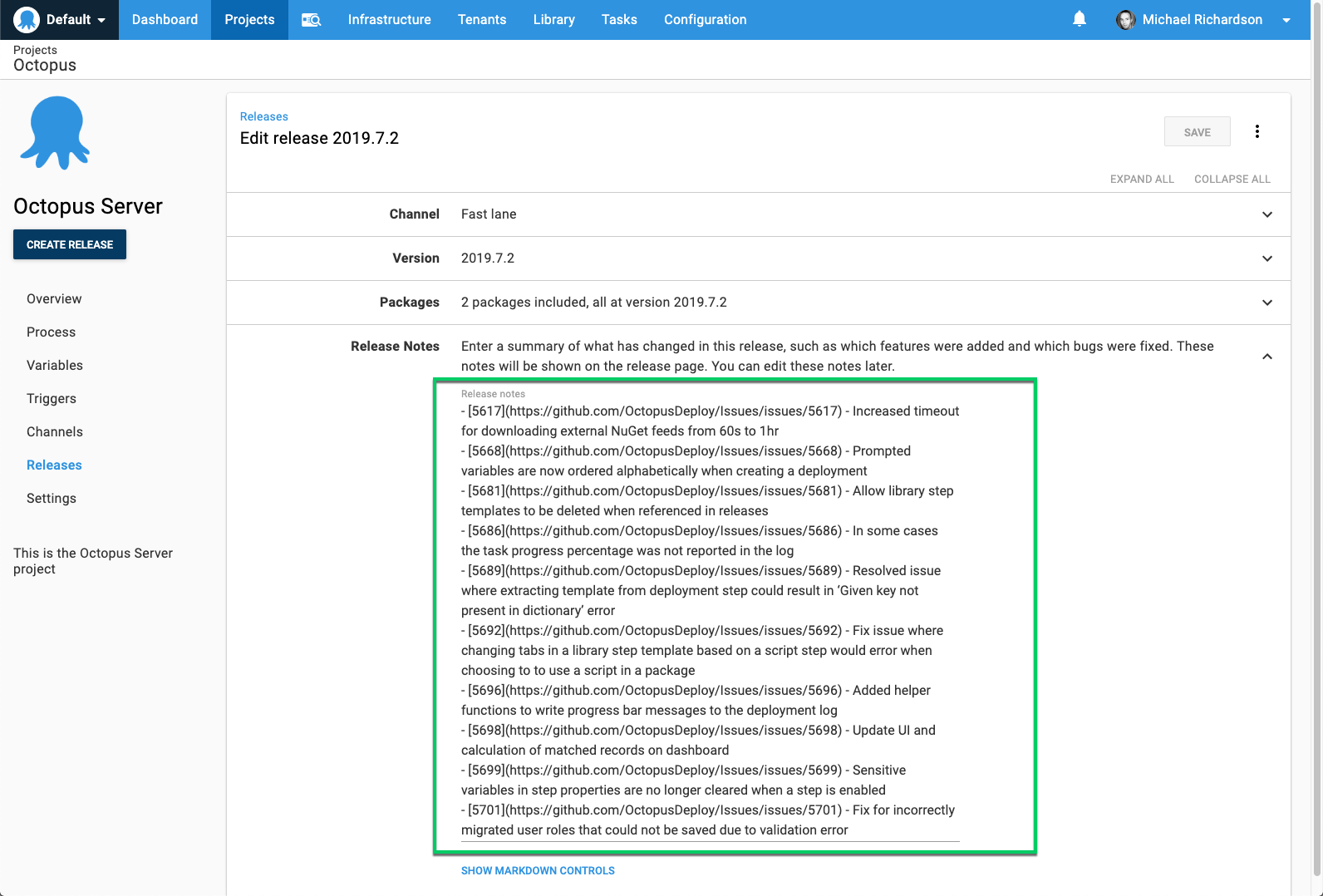
Task: Select Settings in the project sidebar
Action: coord(52,498)
